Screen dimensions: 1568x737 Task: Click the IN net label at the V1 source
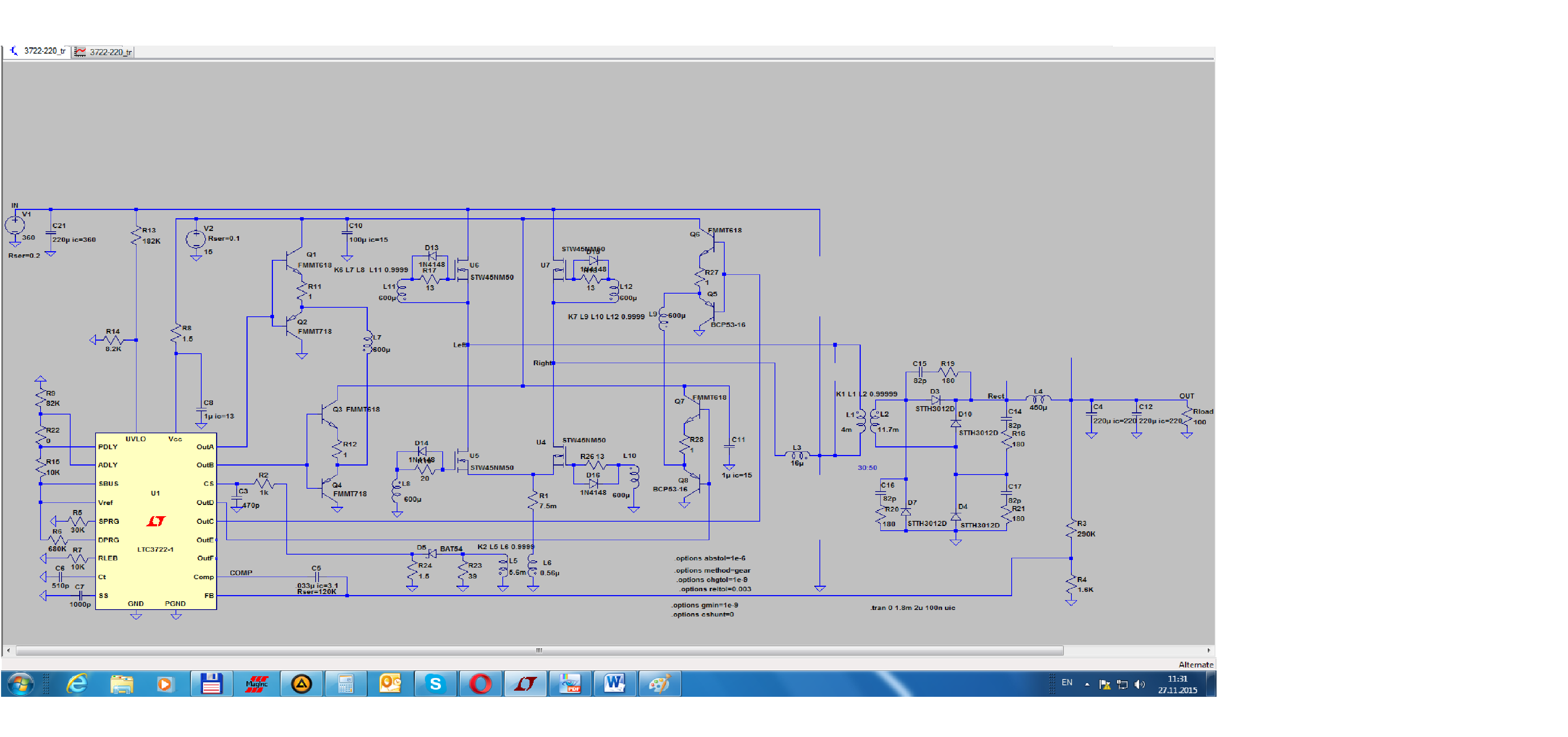[x=14, y=205]
